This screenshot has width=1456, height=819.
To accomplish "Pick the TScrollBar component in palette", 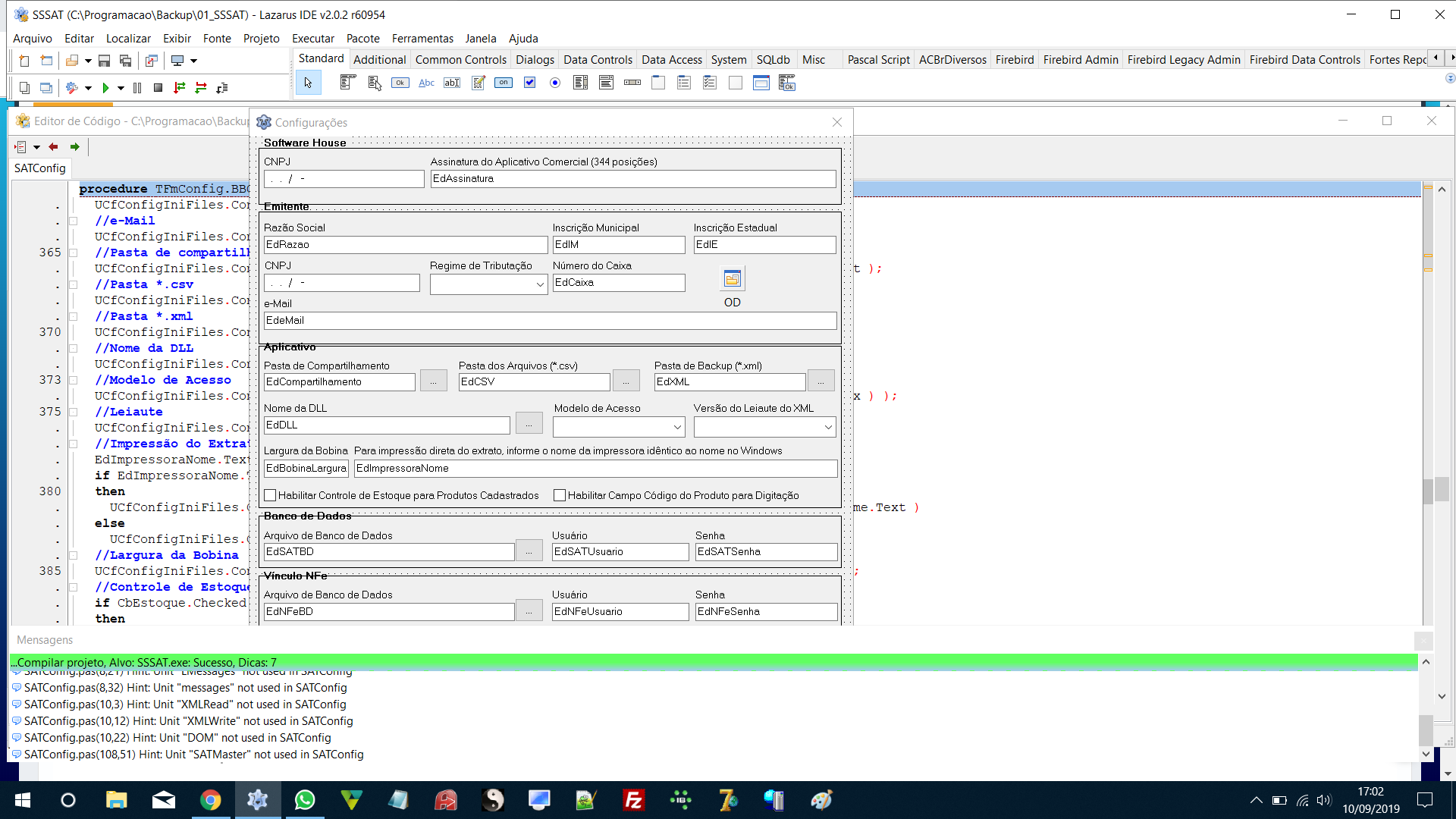I will tap(632, 83).
